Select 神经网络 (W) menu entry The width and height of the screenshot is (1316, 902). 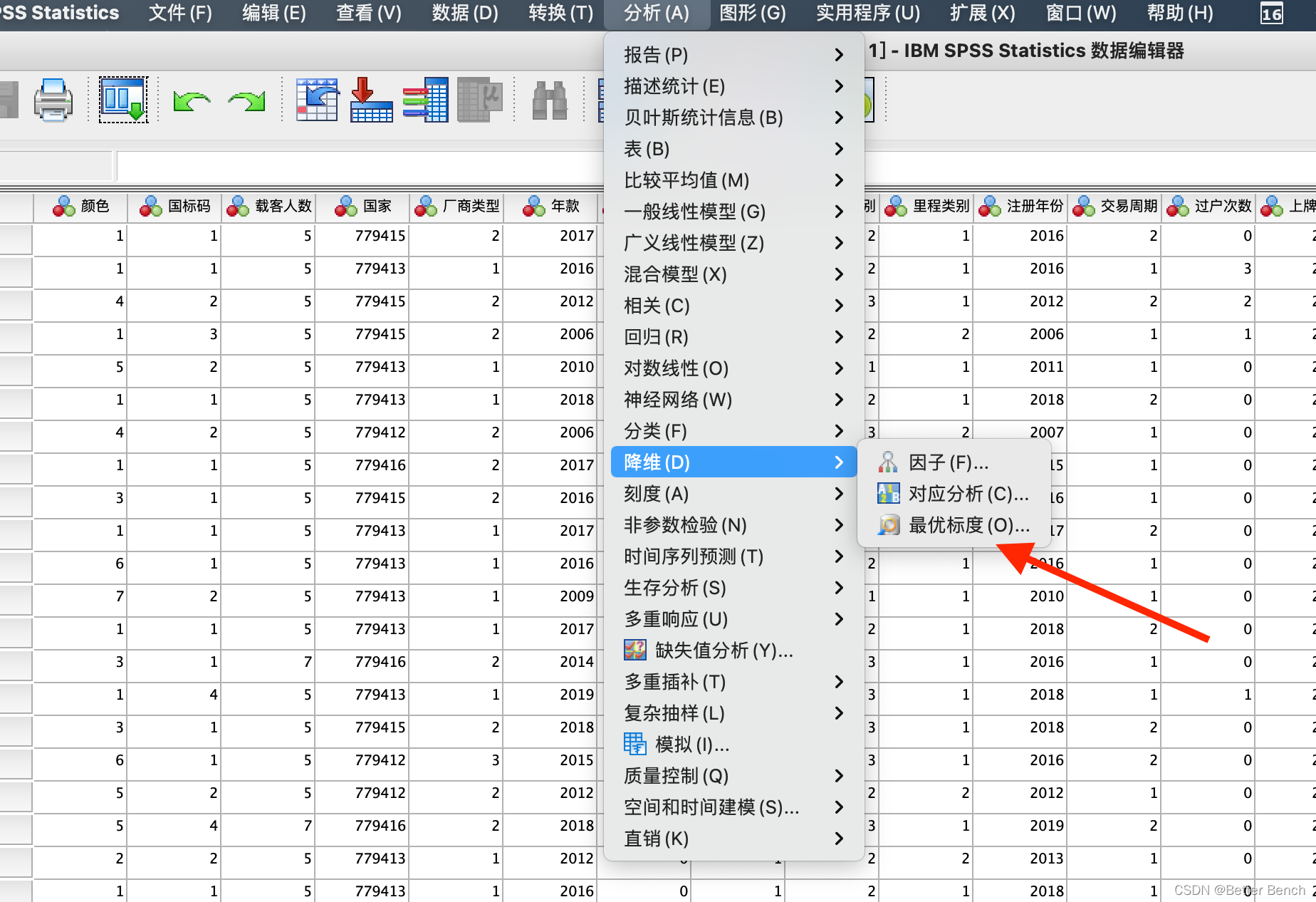pos(733,400)
